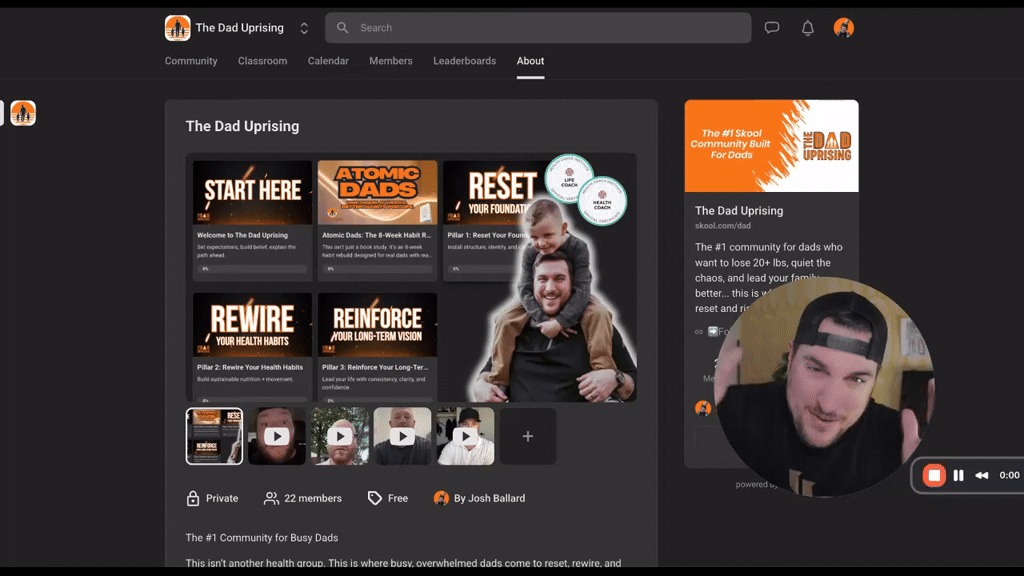Viewport: 1024px width, 576px height.
Task: Open the Leaderboards tab
Action: coord(464,61)
